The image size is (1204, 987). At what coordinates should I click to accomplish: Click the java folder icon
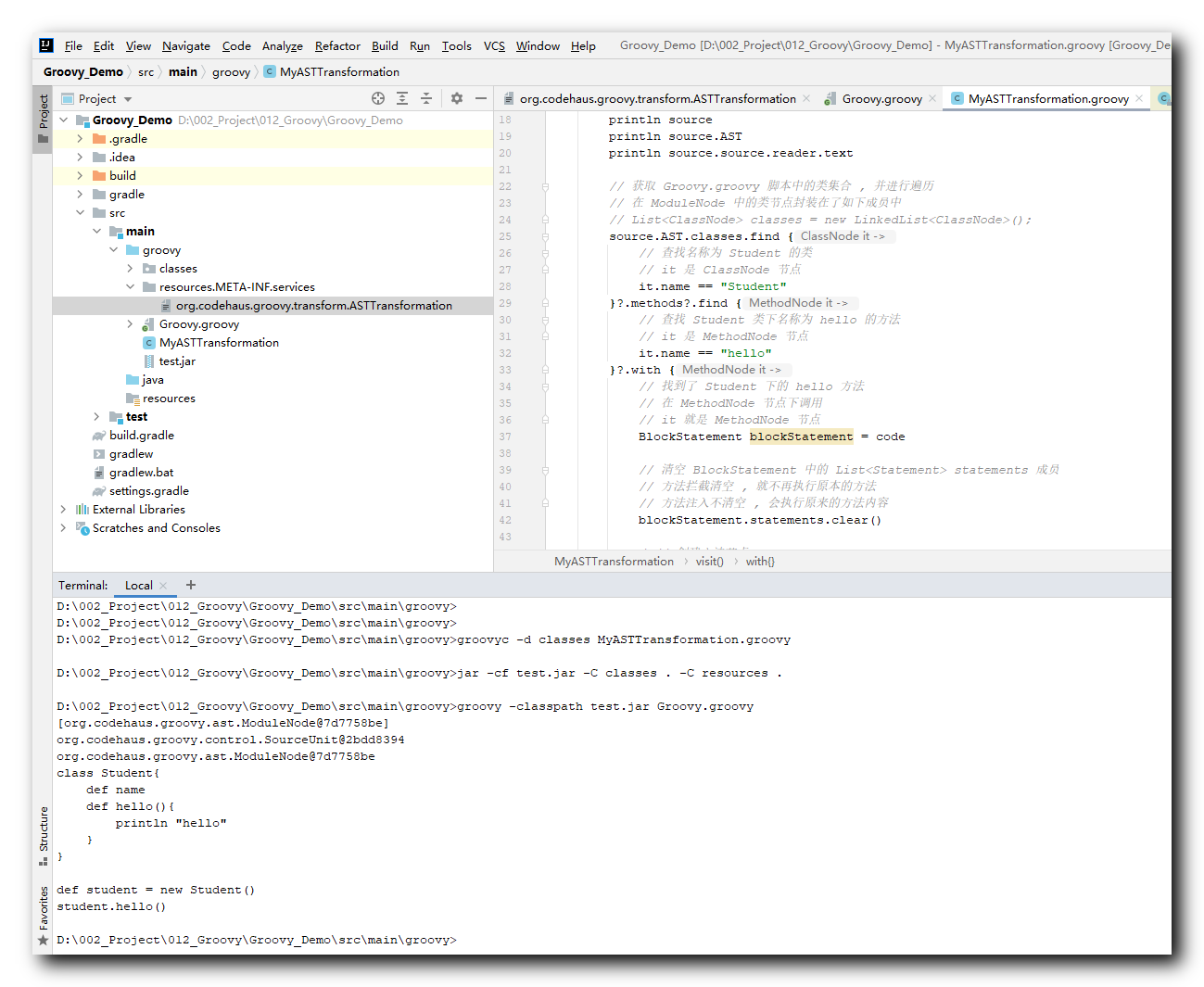pos(133,380)
